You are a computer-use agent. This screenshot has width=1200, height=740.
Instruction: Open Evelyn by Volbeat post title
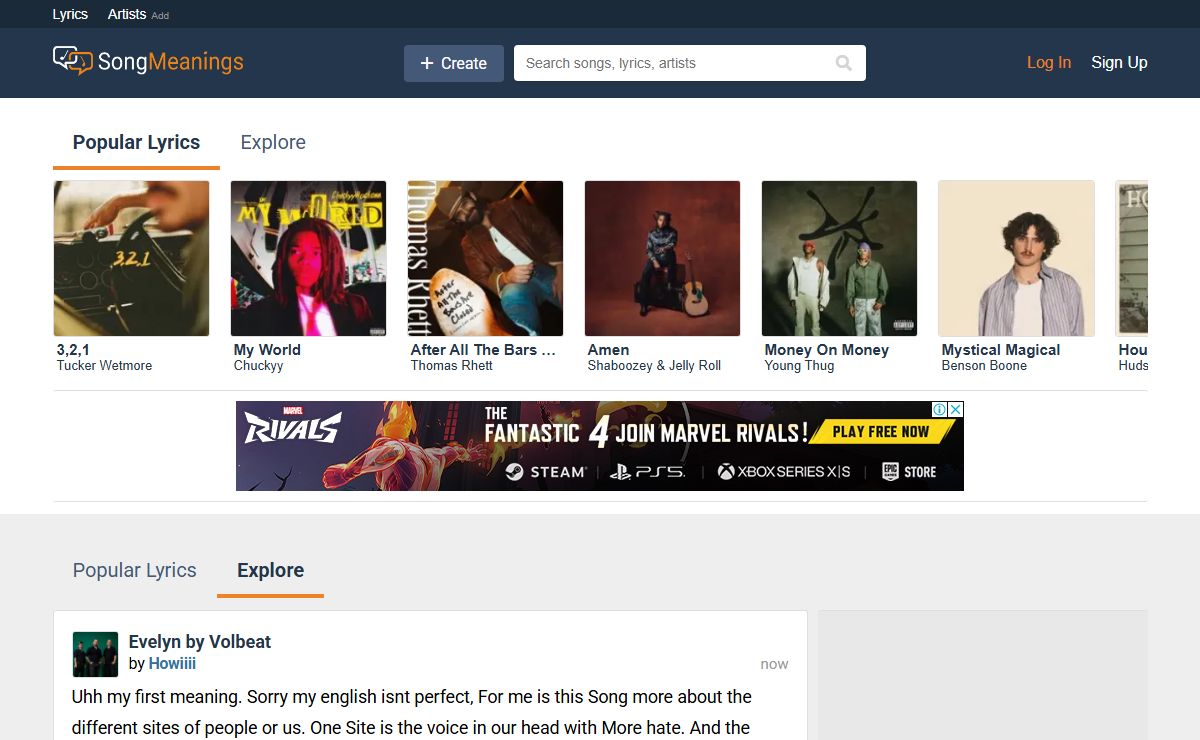[200, 642]
